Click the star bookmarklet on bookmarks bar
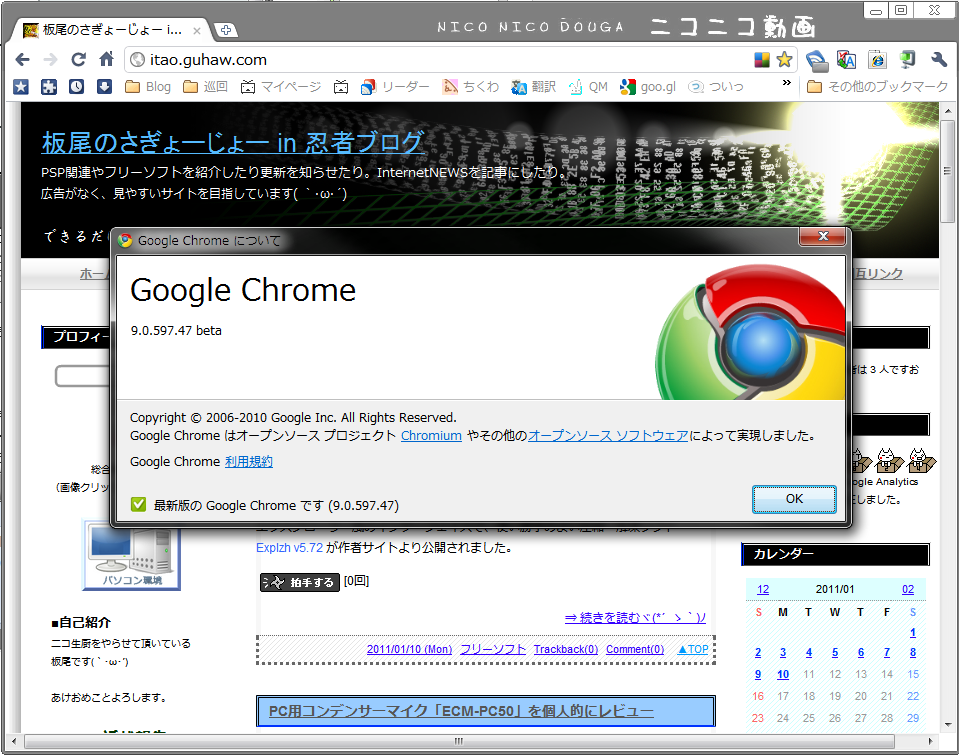959x755 pixels. coord(21,87)
